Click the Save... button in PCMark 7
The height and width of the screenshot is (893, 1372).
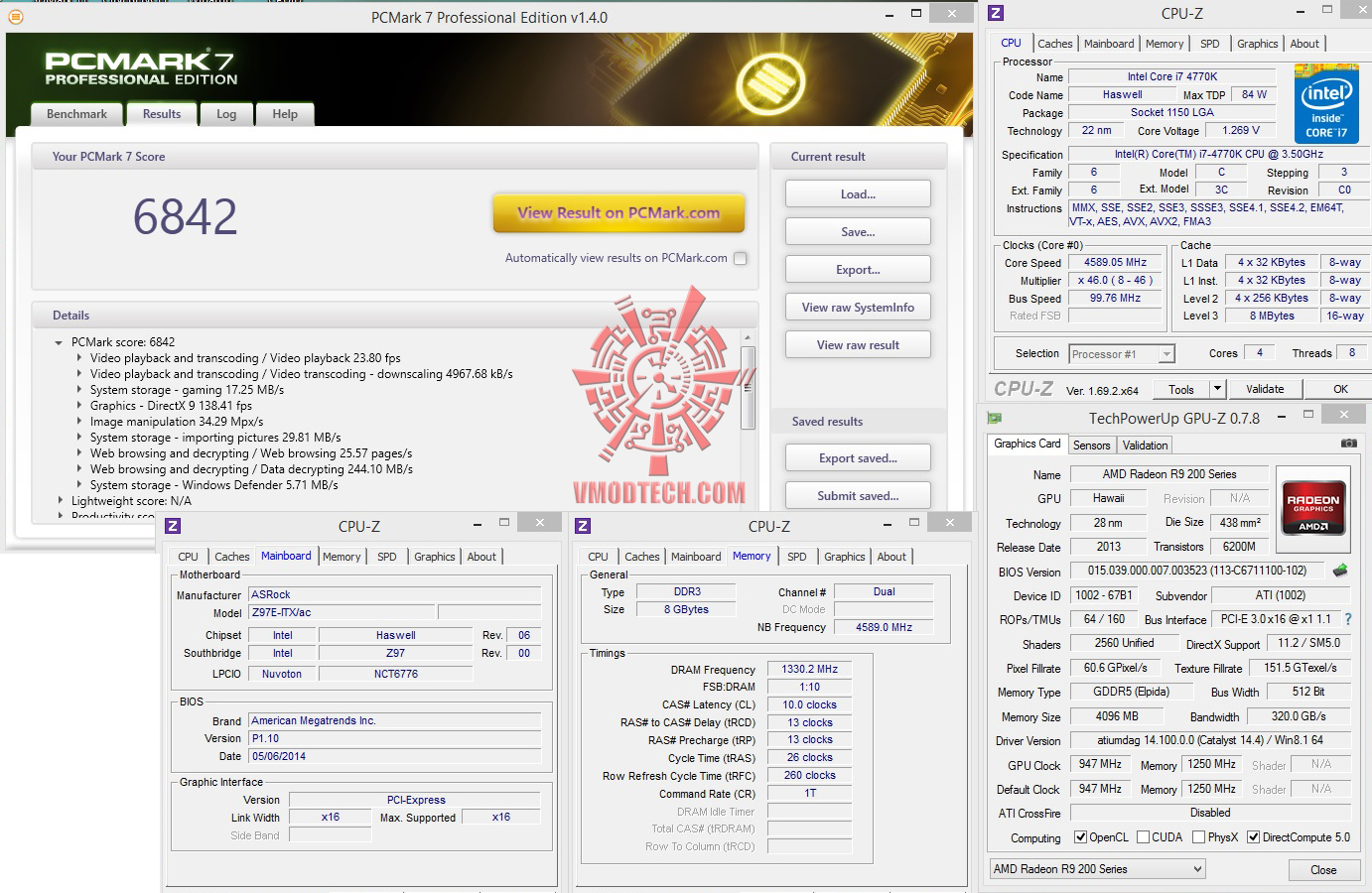click(858, 232)
